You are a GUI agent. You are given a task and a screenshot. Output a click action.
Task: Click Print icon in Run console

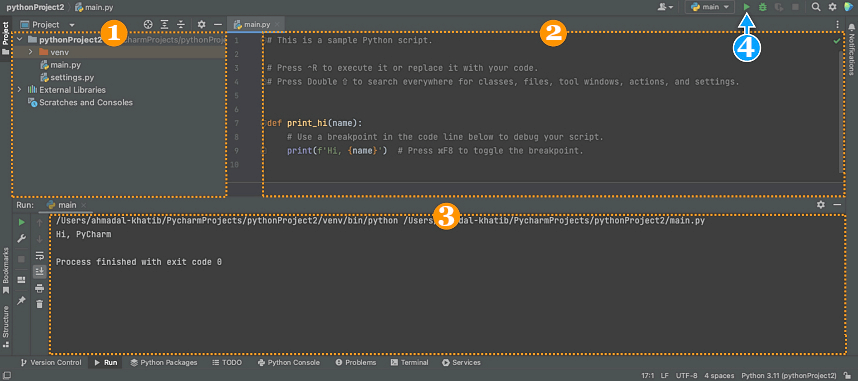[39, 288]
